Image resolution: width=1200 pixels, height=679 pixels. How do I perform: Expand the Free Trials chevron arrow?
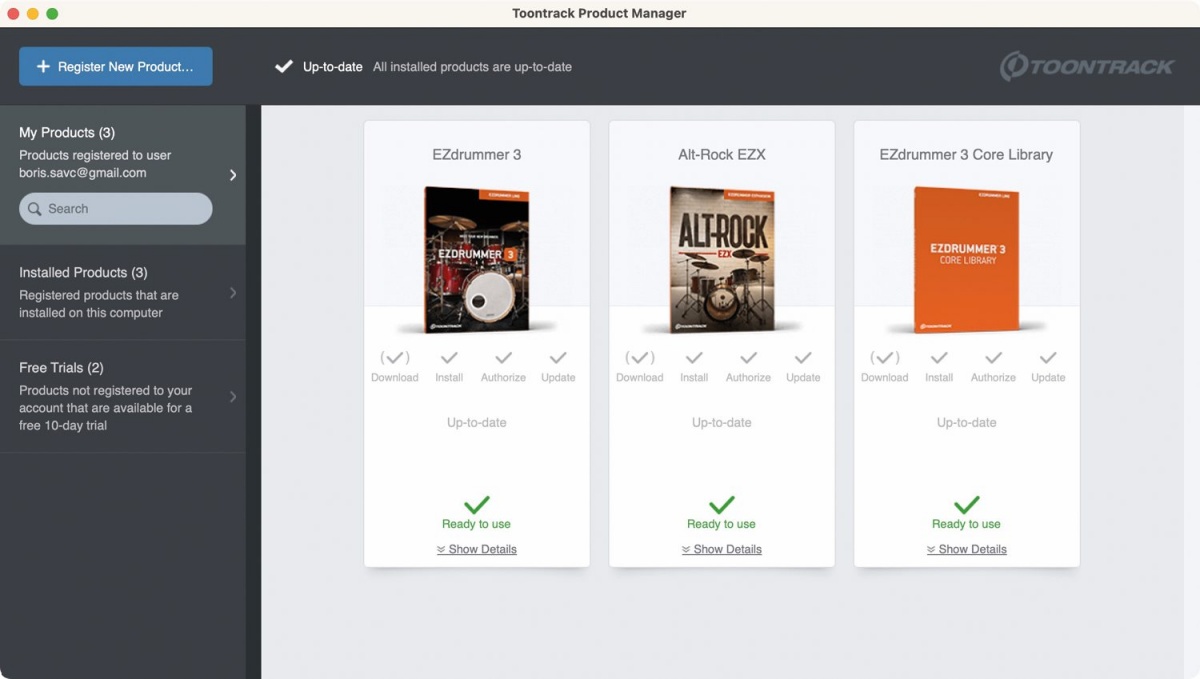233,397
